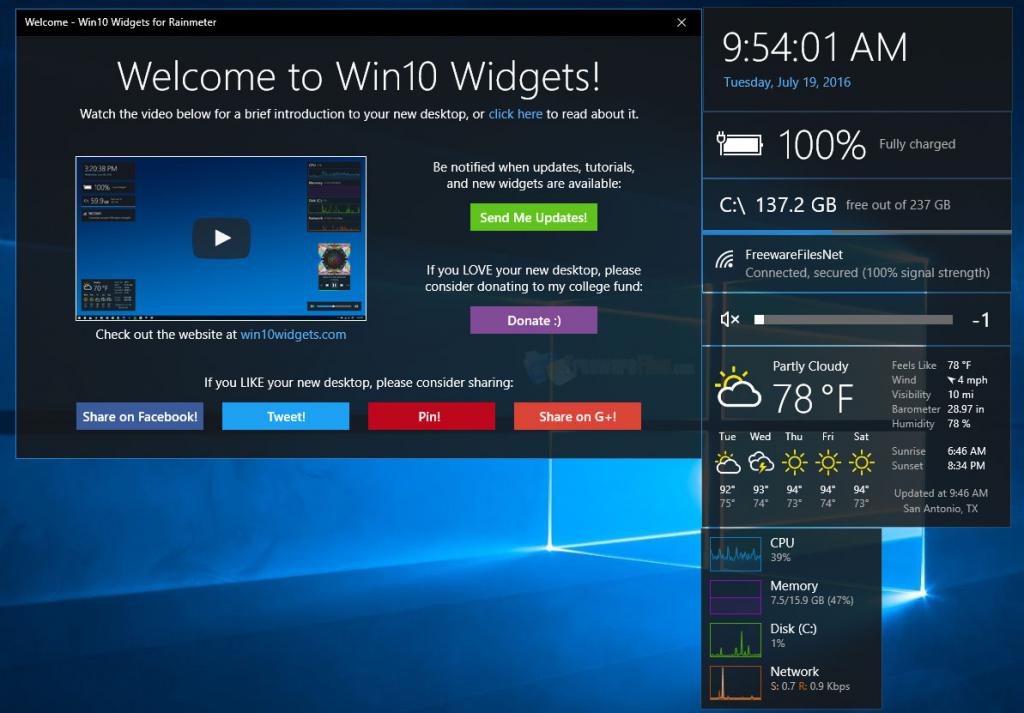The image size is (1024, 713).
Task: Click the Sunset 8:34 PM value
Action: [966, 466]
